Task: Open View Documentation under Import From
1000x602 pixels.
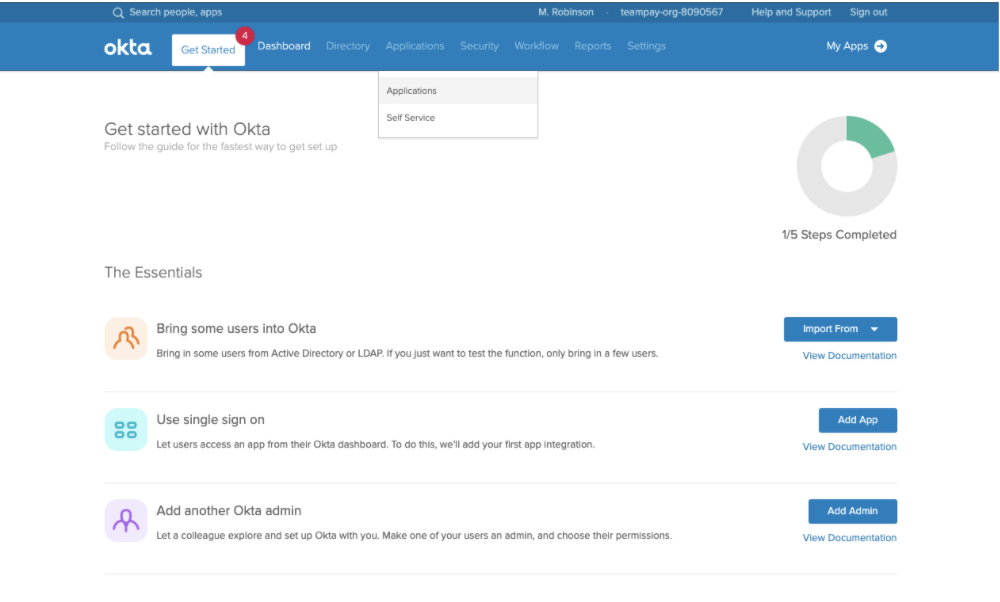Action: point(849,355)
